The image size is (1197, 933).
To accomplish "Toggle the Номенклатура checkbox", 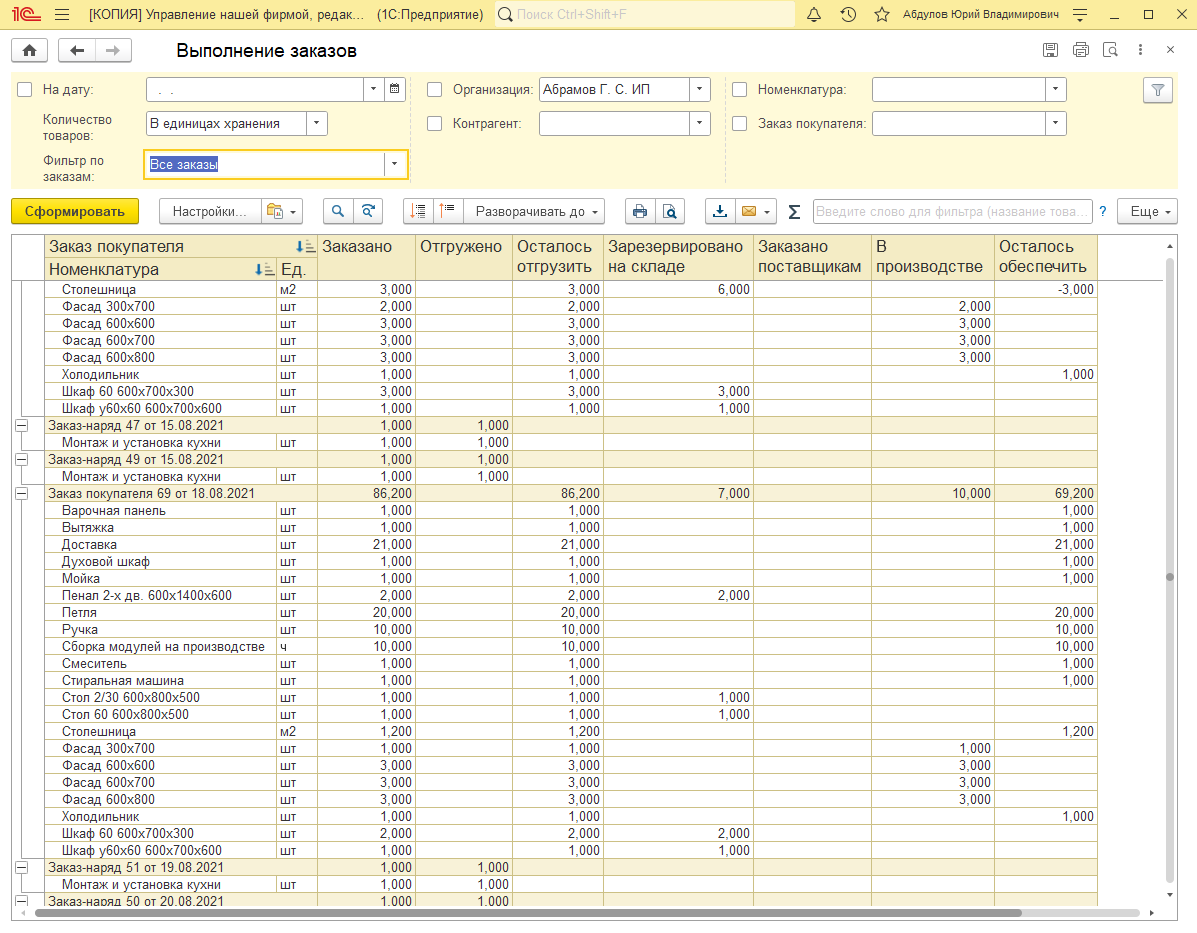I will (x=739, y=89).
